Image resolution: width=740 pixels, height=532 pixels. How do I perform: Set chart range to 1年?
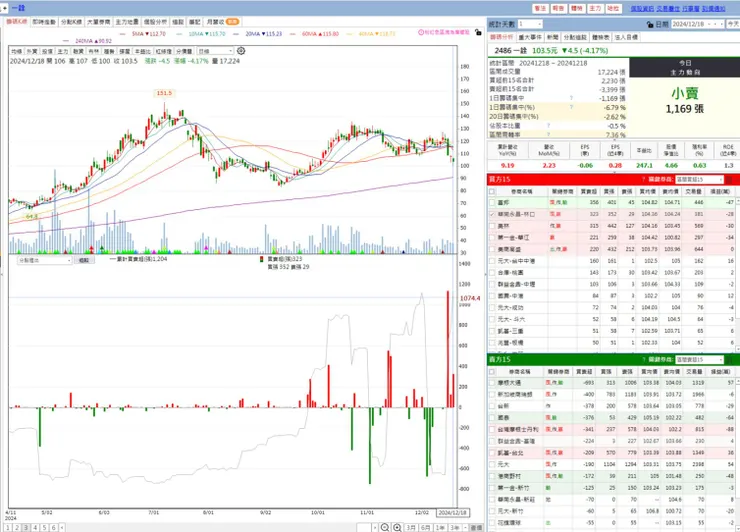440,527
